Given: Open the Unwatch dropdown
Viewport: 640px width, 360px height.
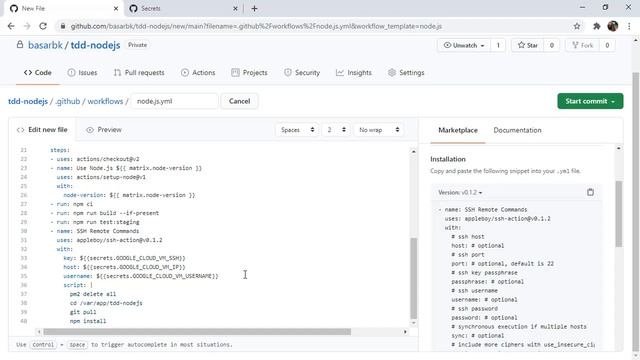Looking at the screenshot, I should (464, 45).
